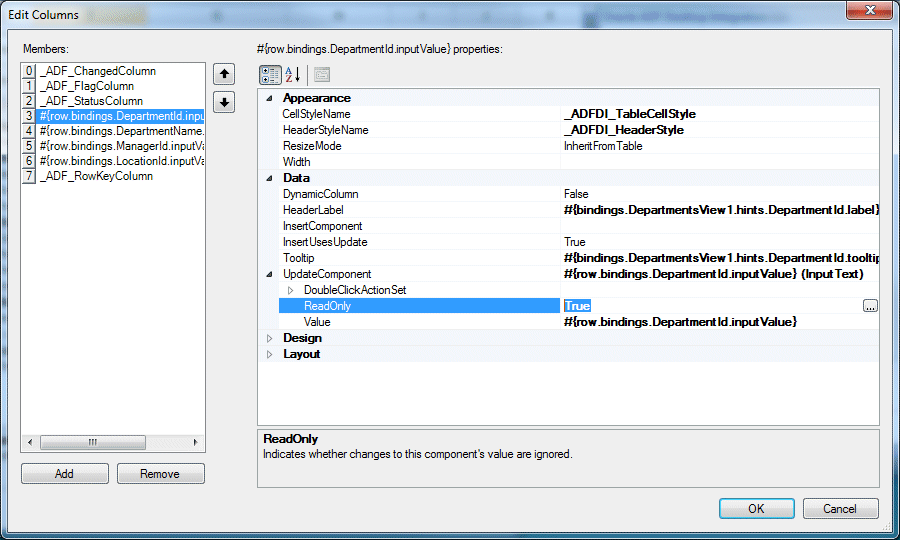This screenshot has width=900, height=540.
Task: Select the ReadOnly property name
Action: click(327, 306)
